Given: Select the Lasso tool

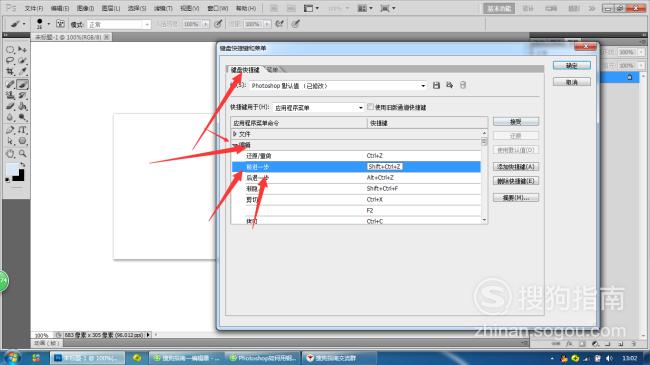Looking at the screenshot, I should pyautogui.click(x=10, y=61).
